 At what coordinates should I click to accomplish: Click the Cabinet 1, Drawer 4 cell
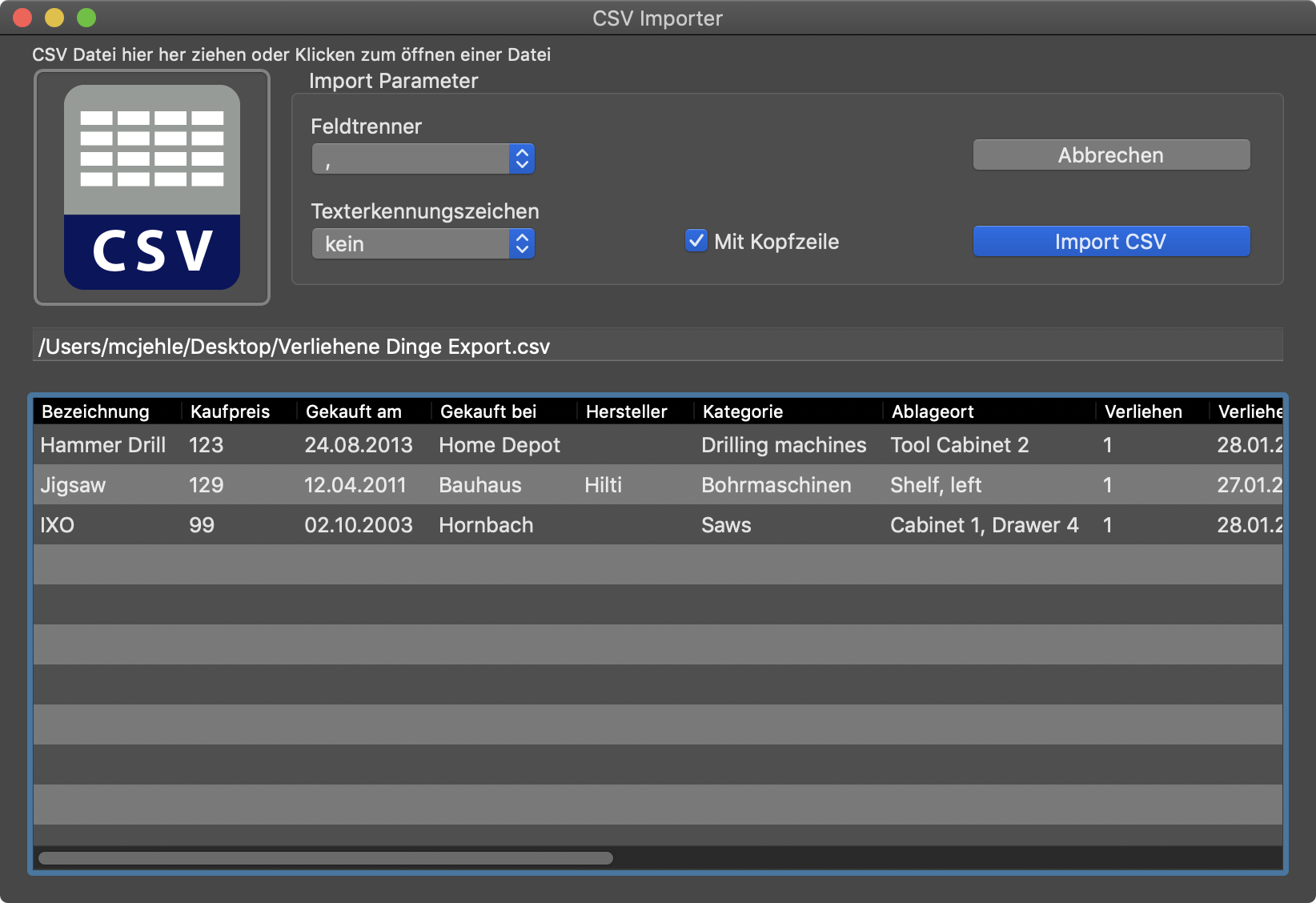pos(985,525)
